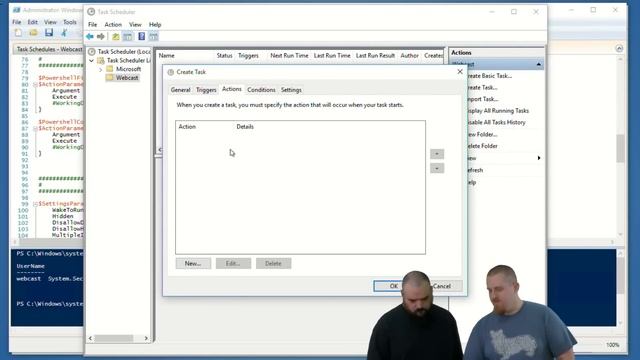Click the Author column header
The height and width of the screenshot is (360, 640).
(409, 56)
